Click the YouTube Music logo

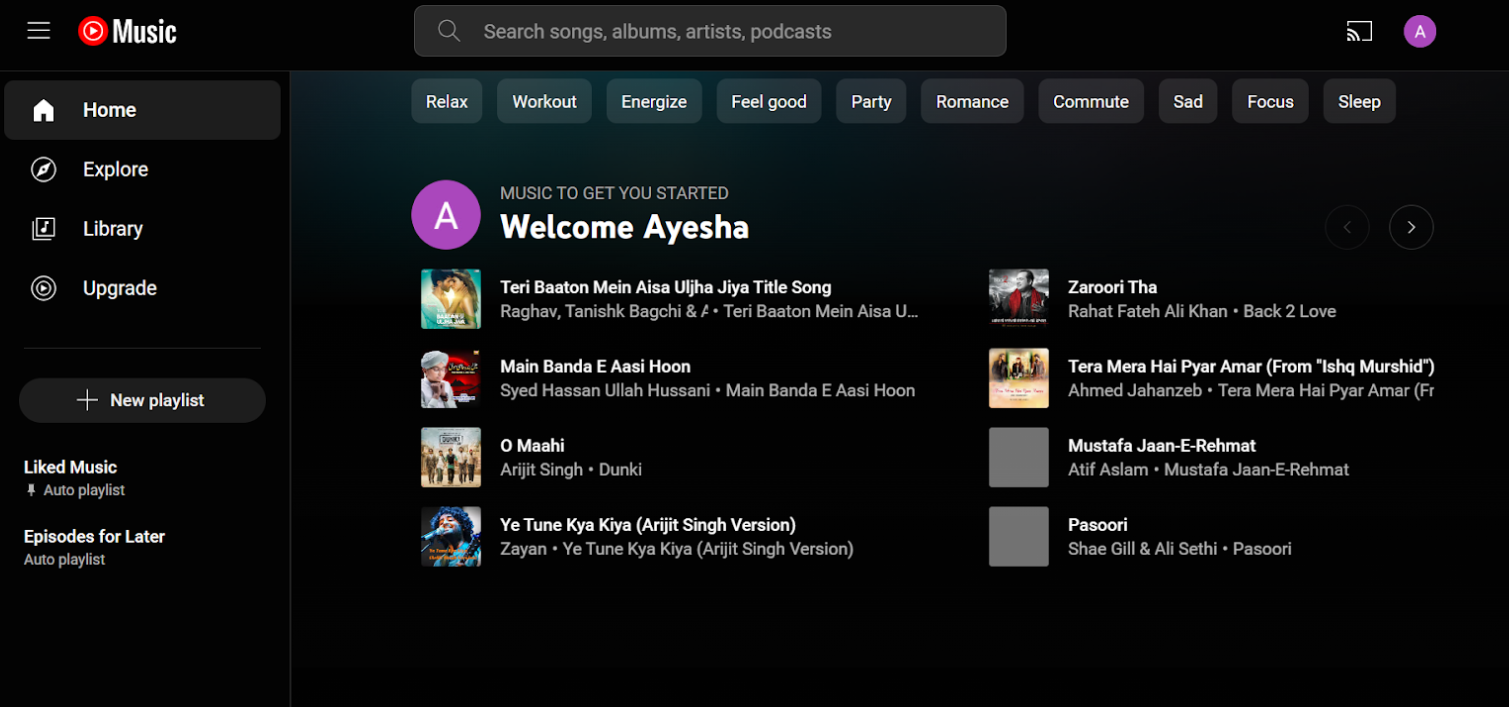point(127,31)
